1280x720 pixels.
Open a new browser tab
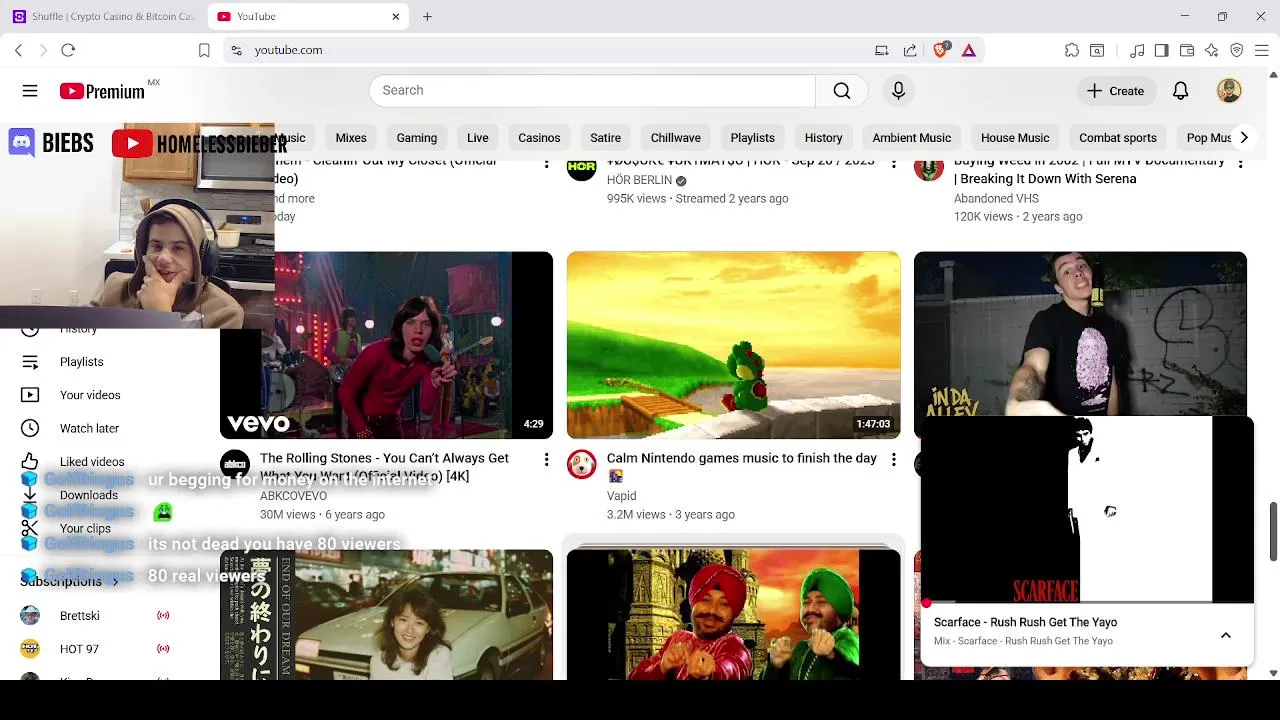[427, 16]
